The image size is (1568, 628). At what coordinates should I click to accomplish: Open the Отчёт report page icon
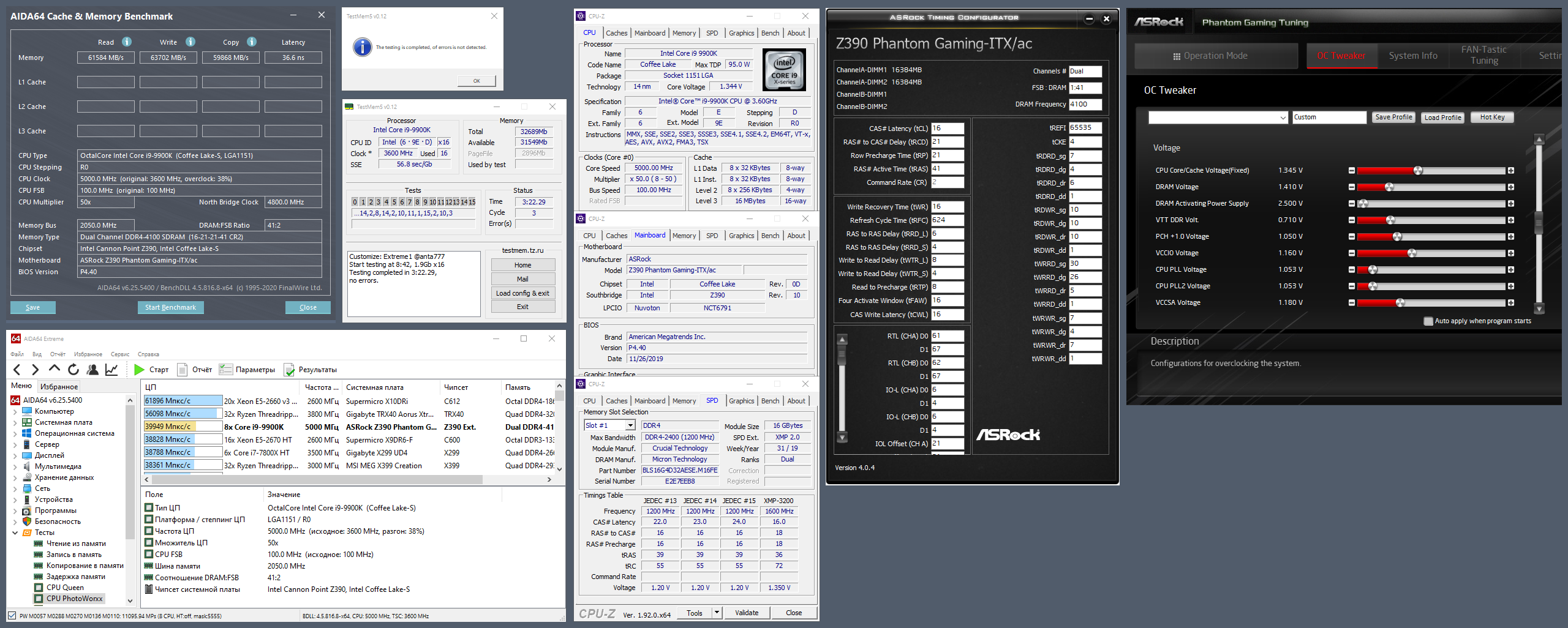182,369
